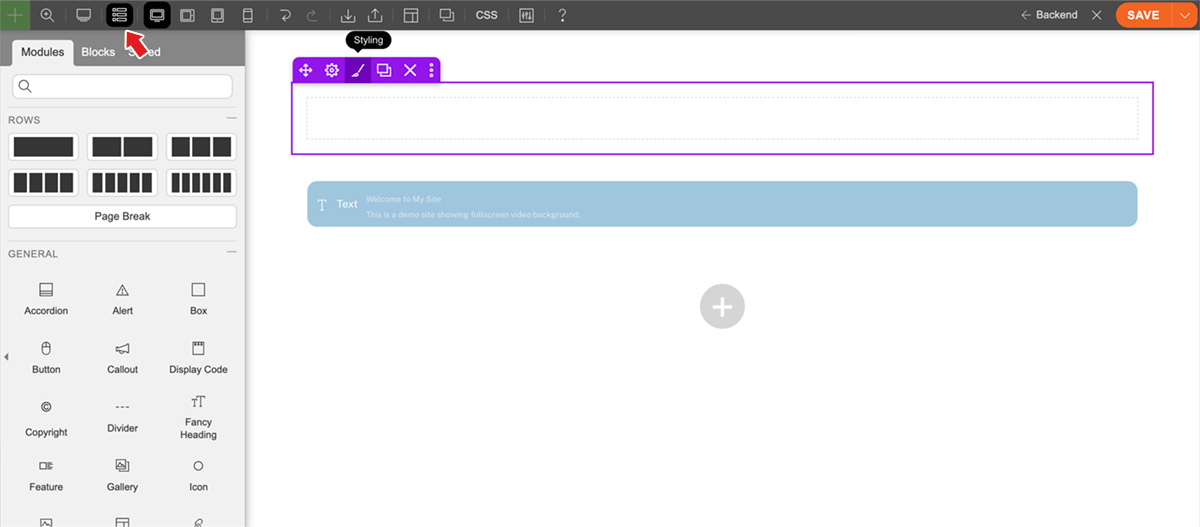The width and height of the screenshot is (1200, 527).
Task: Delete the row with the X icon
Action: tap(410, 70)
